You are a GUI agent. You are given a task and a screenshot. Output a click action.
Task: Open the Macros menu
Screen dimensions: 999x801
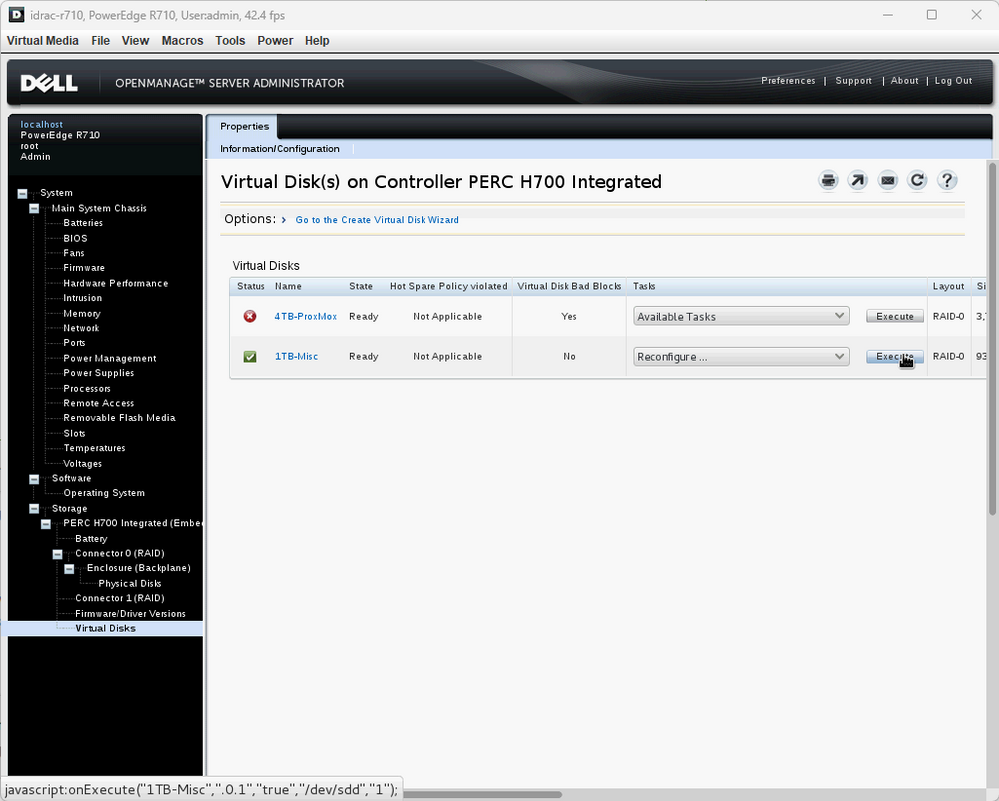[182, 41]
